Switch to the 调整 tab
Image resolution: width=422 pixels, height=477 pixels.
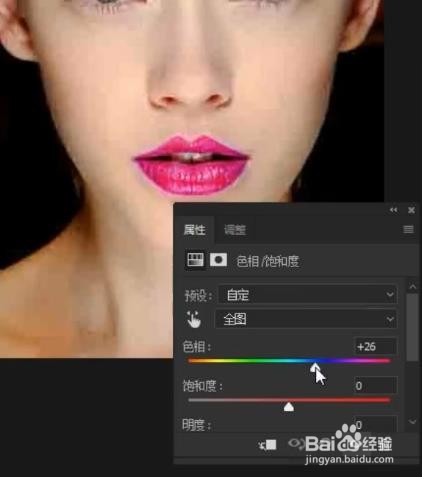coord(235,230)
